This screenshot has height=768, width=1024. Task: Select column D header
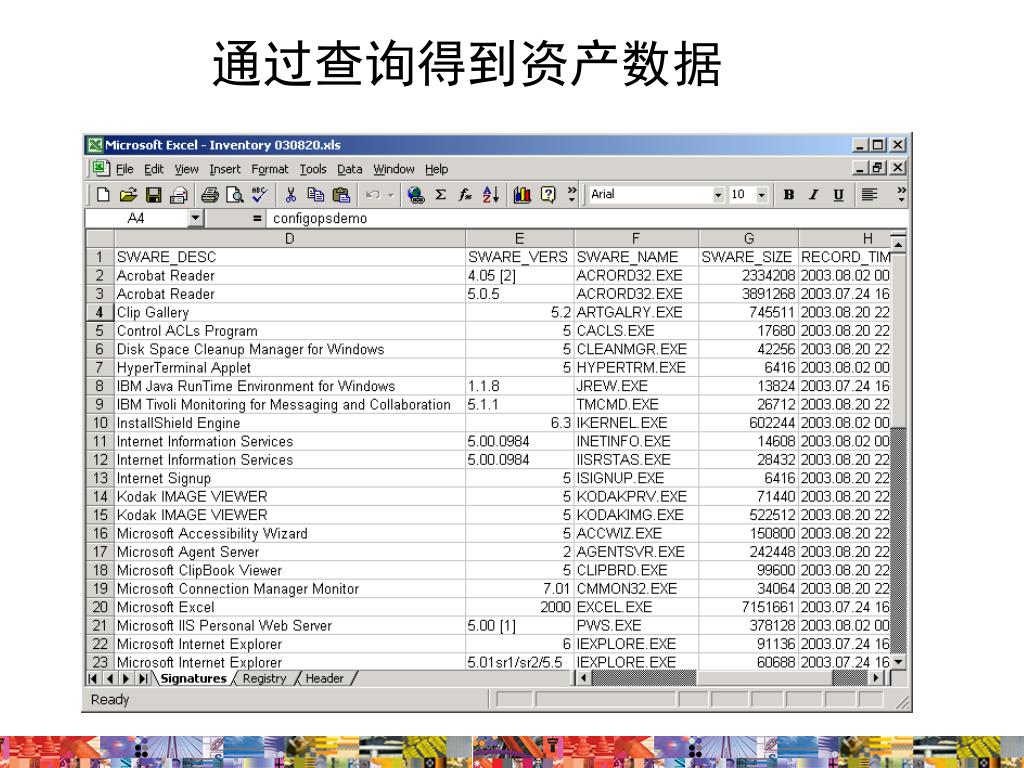coord(290,238)
